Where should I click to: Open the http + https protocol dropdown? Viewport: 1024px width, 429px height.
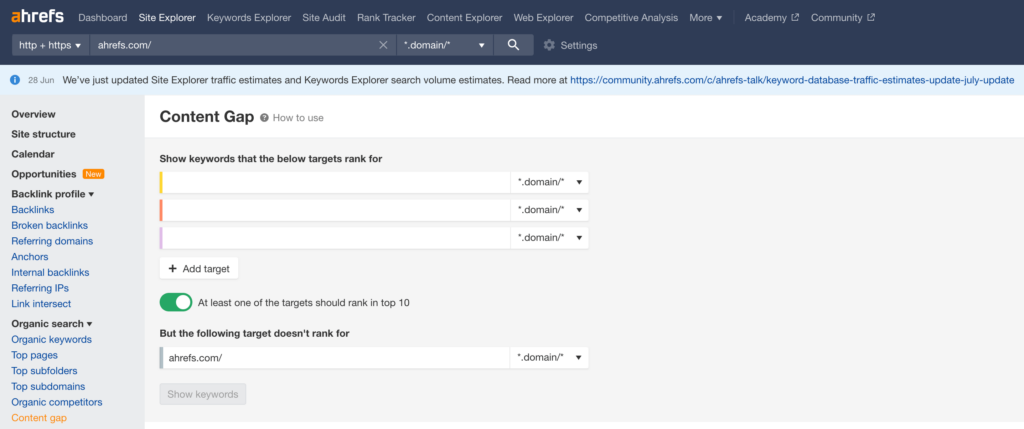(x=50, y=45)
